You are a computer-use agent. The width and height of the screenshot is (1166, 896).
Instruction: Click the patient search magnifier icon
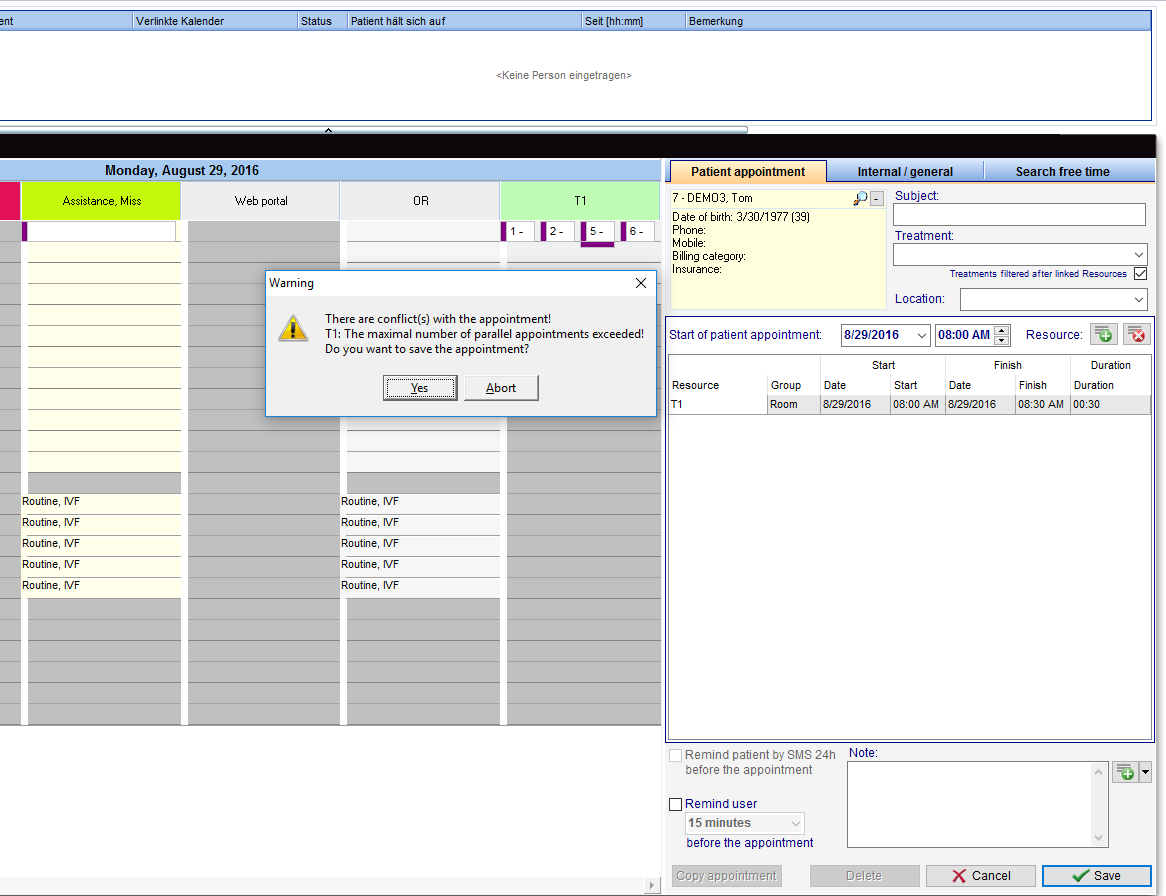(860, 199)
